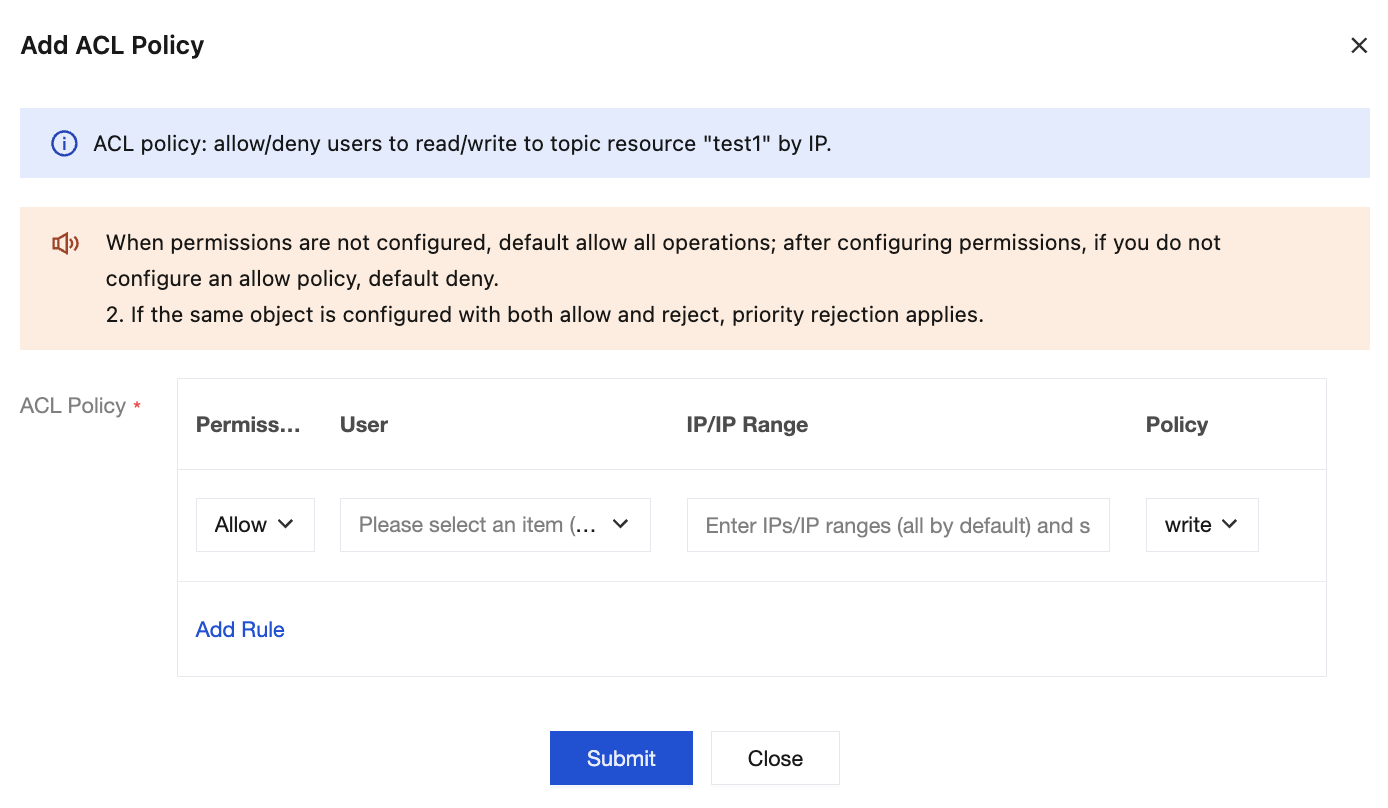Click the truncated Permiss... column header

click(248, 425)
